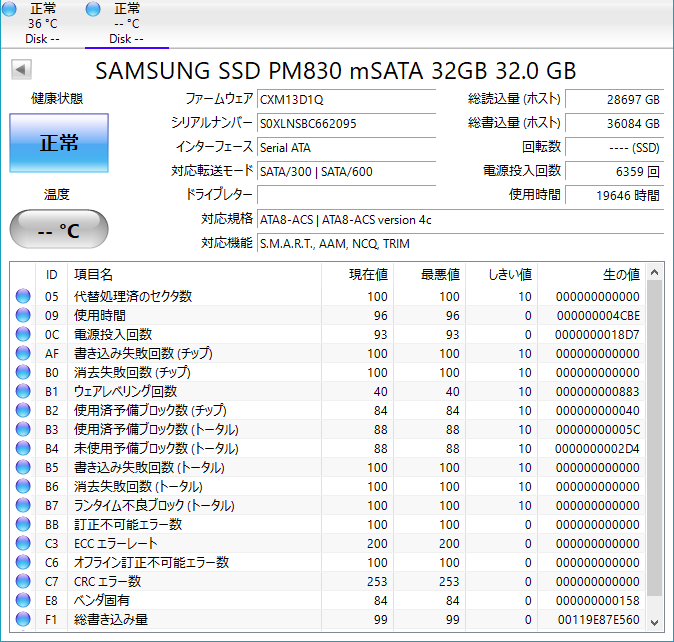Click the empty drive letter field
674x642 pixels.
[346, 196]
